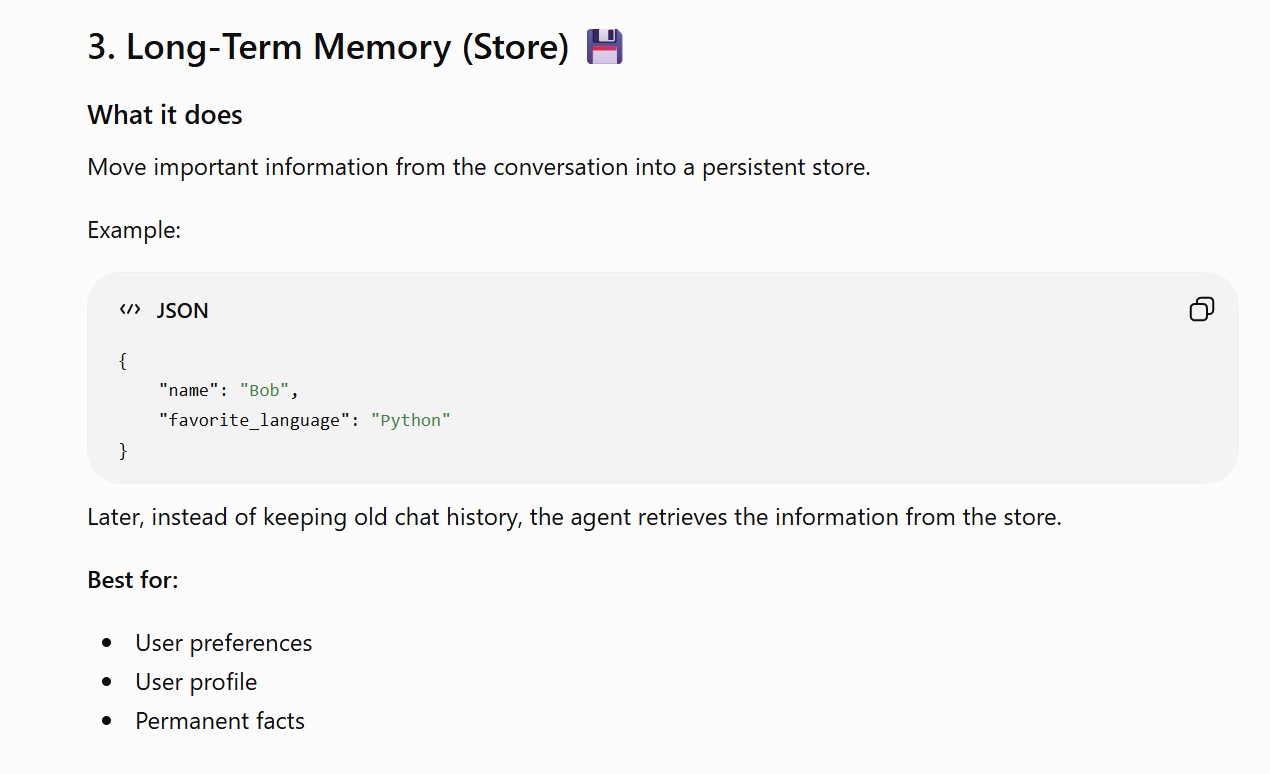Viewport: 1270px width, 774px height.
Task: Click the floppy disk emoji in heading
Action: pos(604,47)
